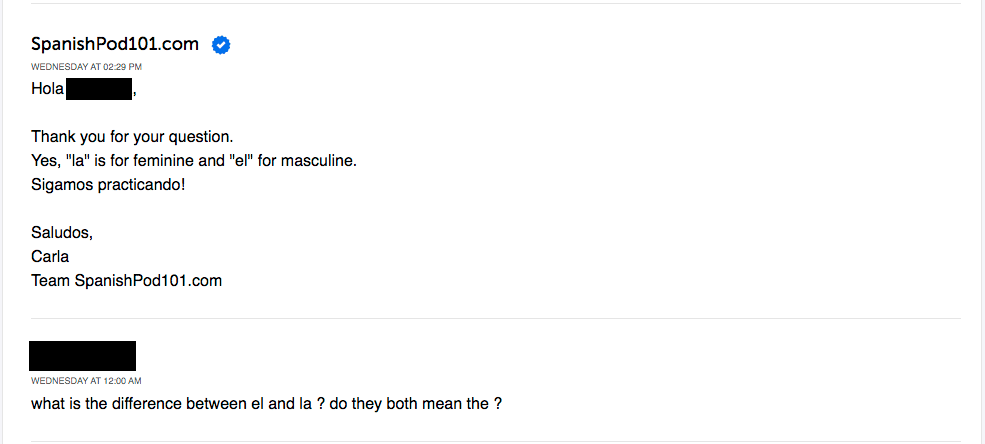Click the word masculine in the reply
Image resolution: width=985 pixels, height=444 pixels.
(318, 161)
